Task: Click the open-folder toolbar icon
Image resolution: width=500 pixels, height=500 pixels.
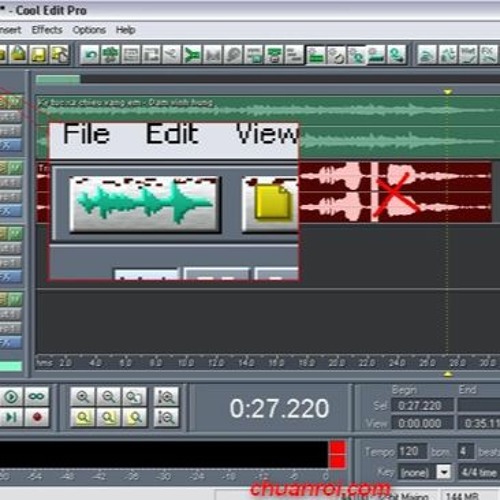Action: point(19,54)
